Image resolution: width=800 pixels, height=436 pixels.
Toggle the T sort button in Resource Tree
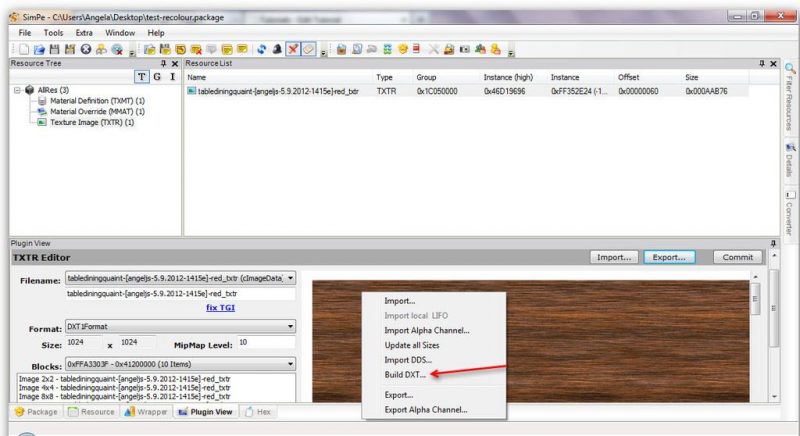141,77
